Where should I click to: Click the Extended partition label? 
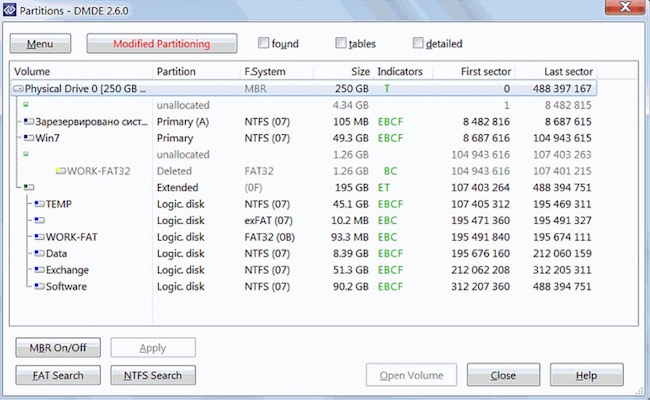point(177,187)
